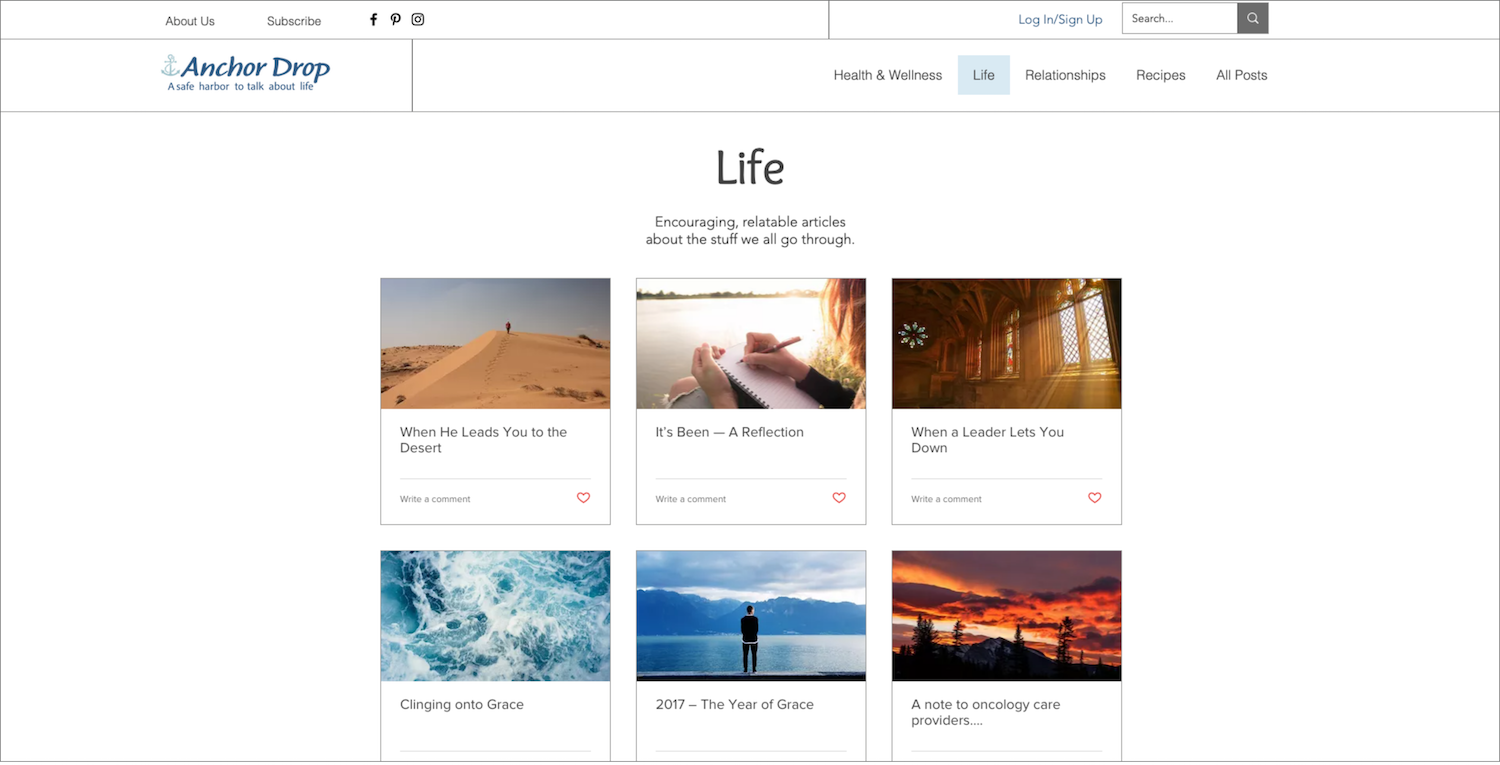The width and height of the screenshot is (1500, 765).
Task: Open the Facebook social icon
Action: [373, 19]
